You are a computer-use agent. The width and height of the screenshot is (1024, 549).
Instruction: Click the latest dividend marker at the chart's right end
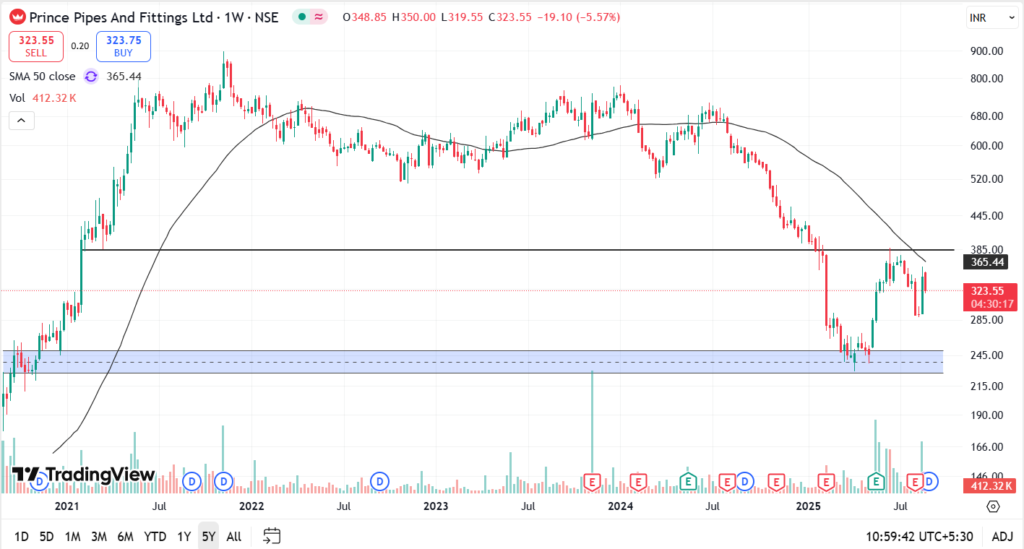pos(930,482)
